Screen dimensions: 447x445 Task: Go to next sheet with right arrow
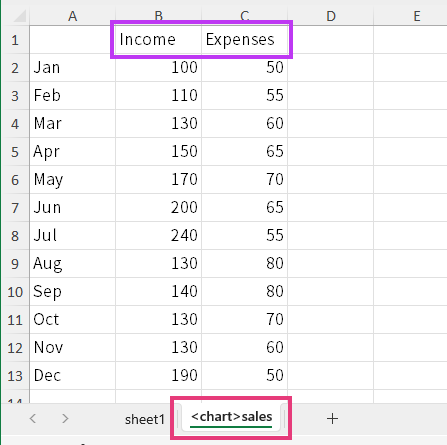(65, 418)
